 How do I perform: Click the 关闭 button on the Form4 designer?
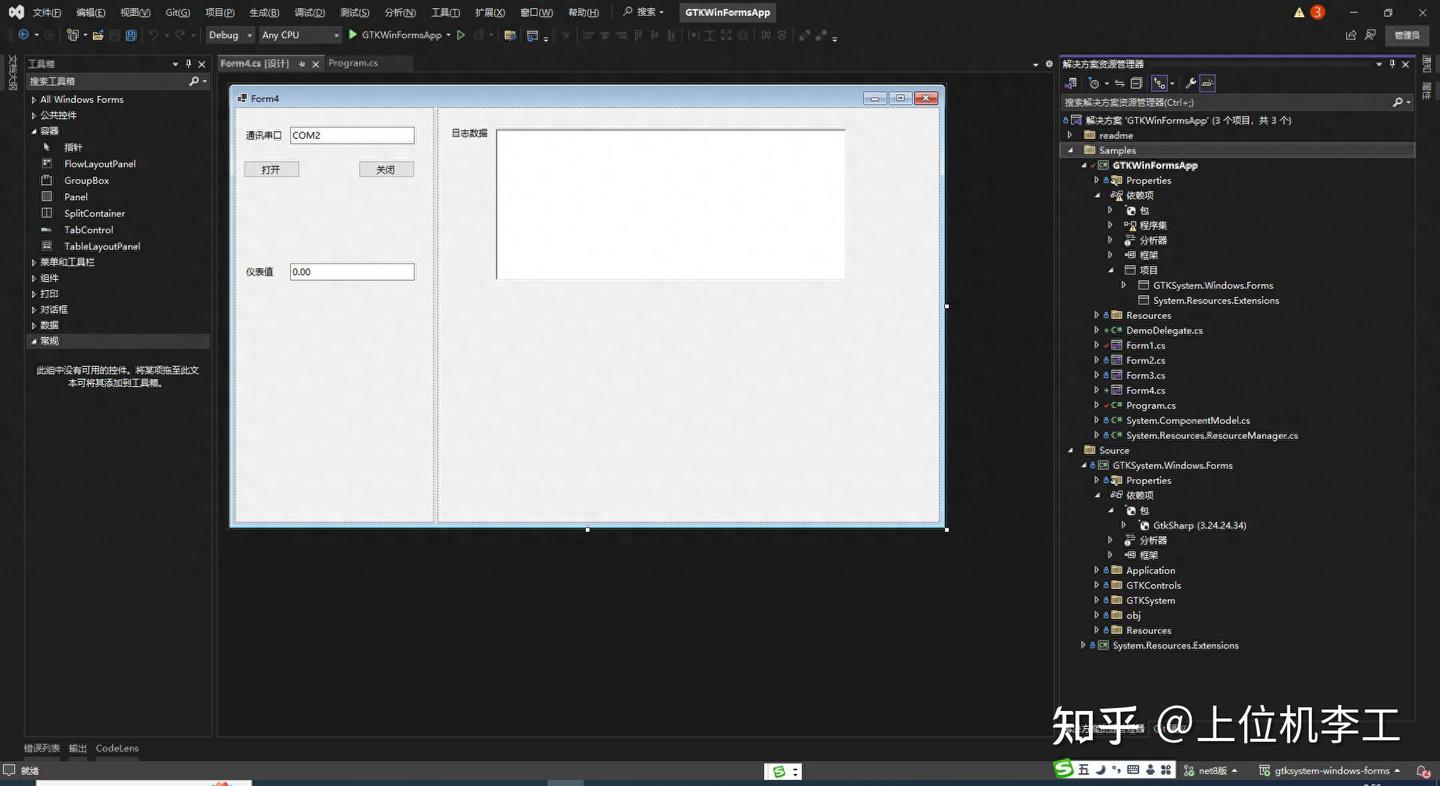pos(387,168)
